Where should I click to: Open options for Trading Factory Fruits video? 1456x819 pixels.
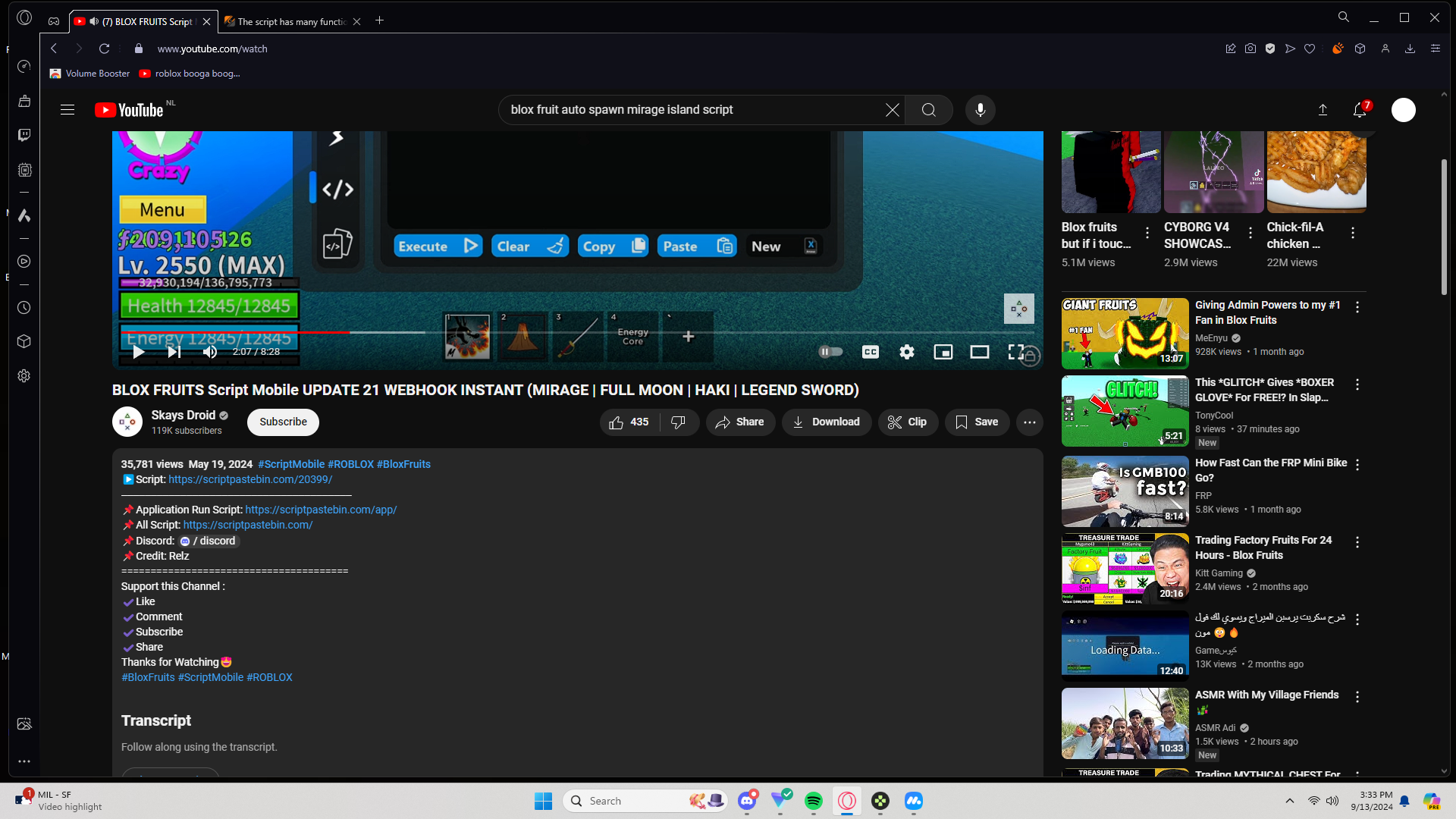click(x=1357, y=543)
